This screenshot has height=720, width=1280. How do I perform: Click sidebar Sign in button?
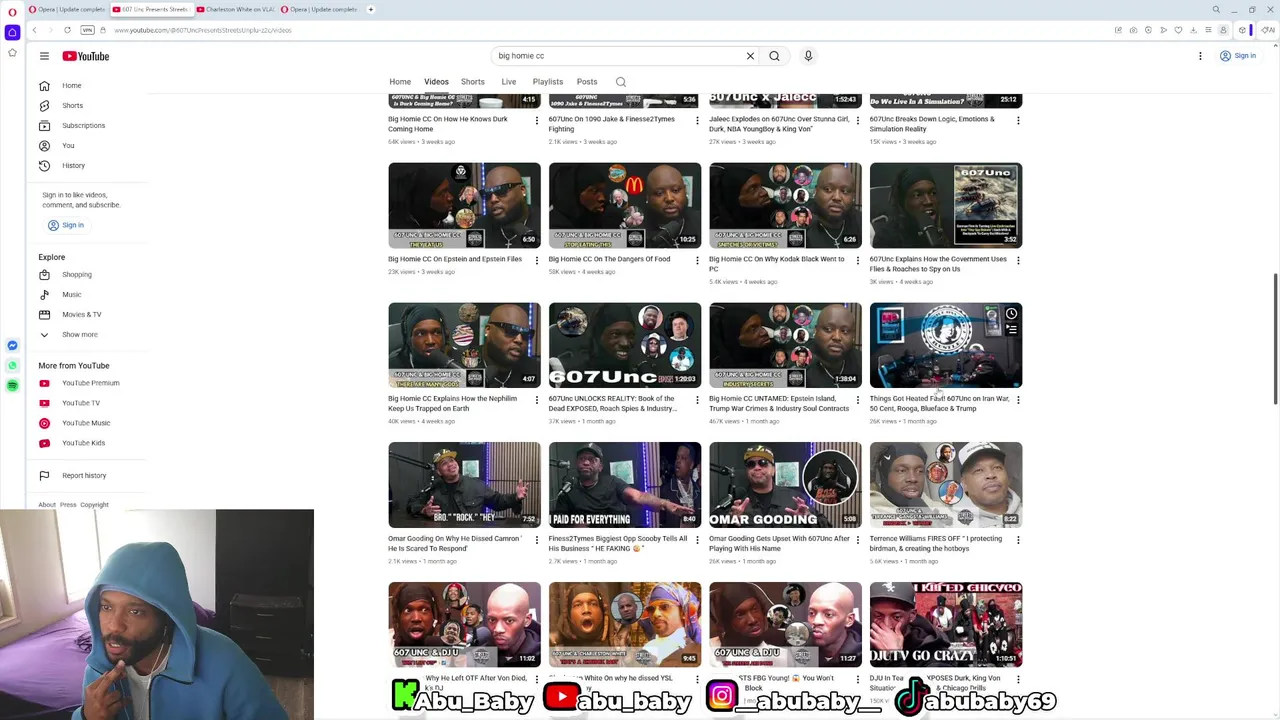(65, 225)
